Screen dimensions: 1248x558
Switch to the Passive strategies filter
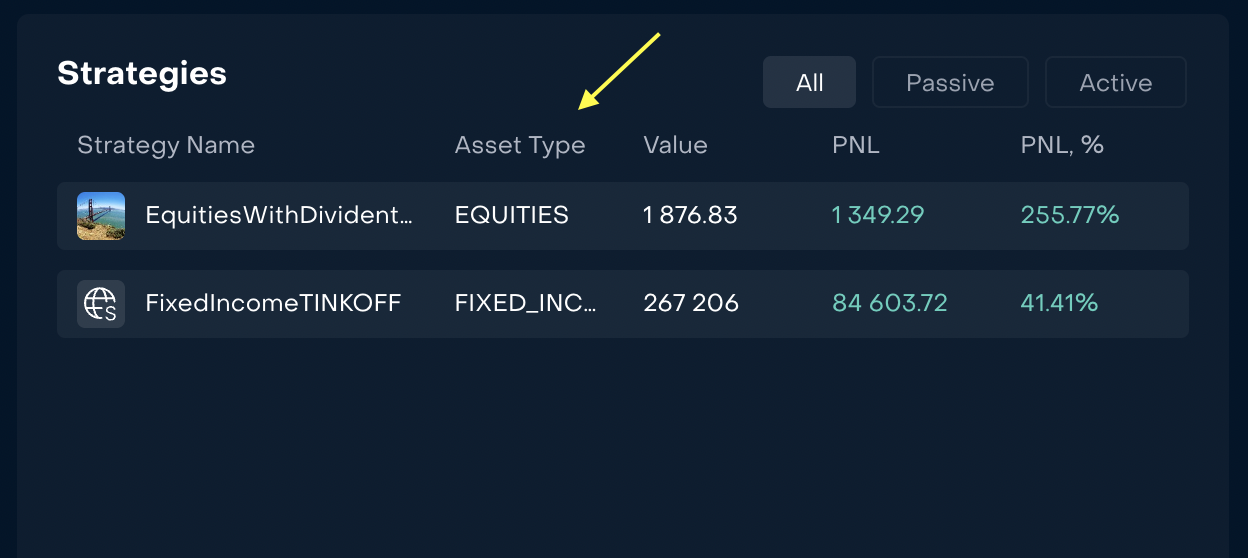pos(950,83)
